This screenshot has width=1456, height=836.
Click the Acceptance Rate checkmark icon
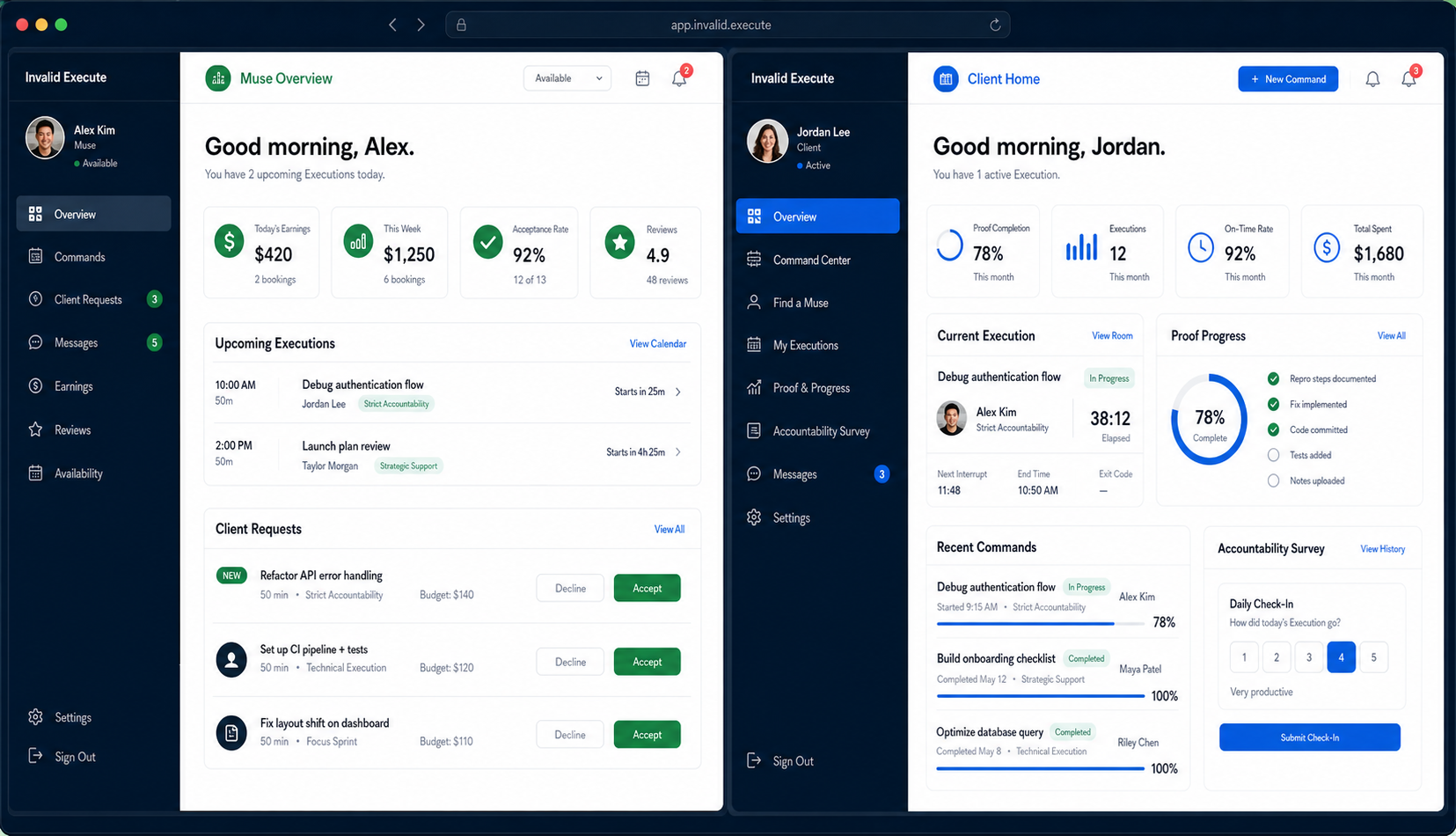[487, 241]
